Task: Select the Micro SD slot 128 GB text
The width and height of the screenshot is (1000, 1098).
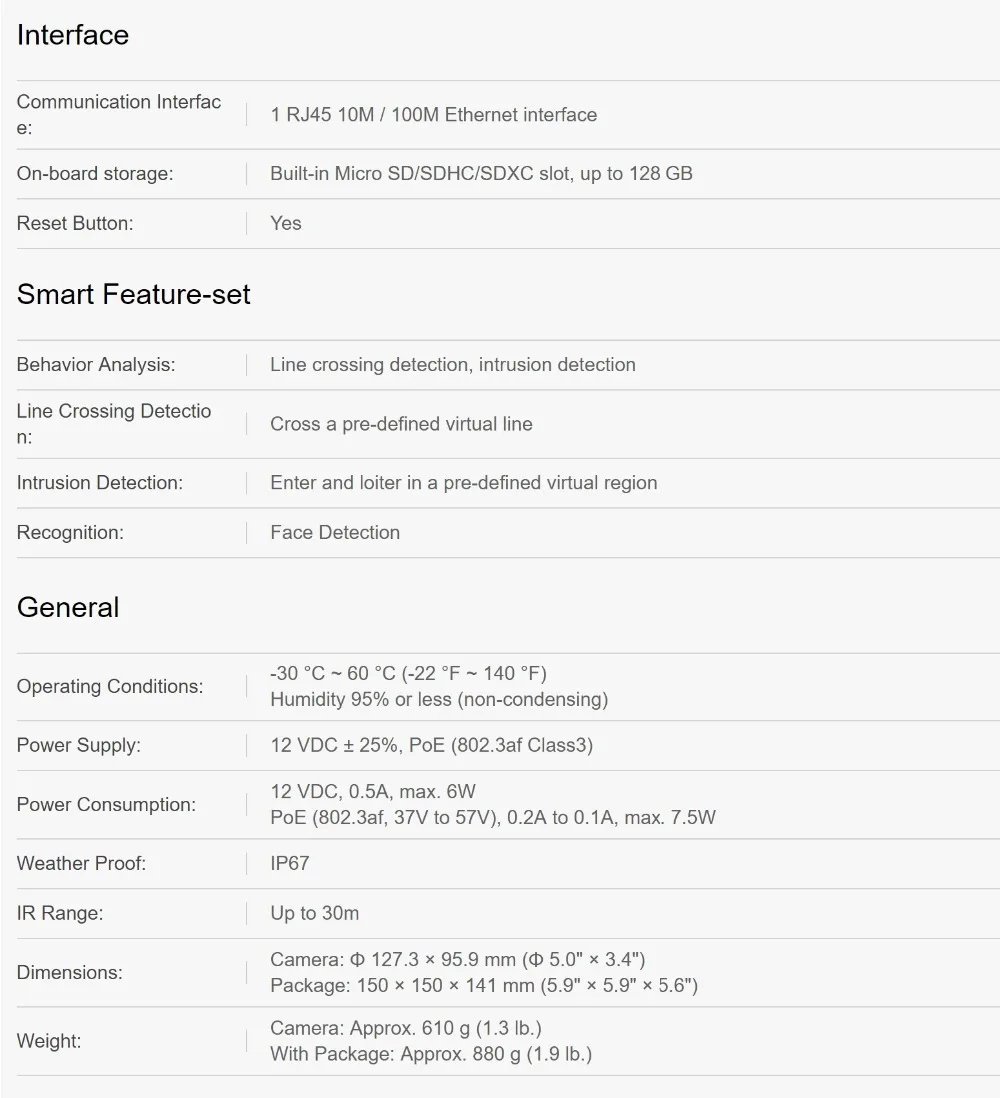Action: (x=481, y=174)
